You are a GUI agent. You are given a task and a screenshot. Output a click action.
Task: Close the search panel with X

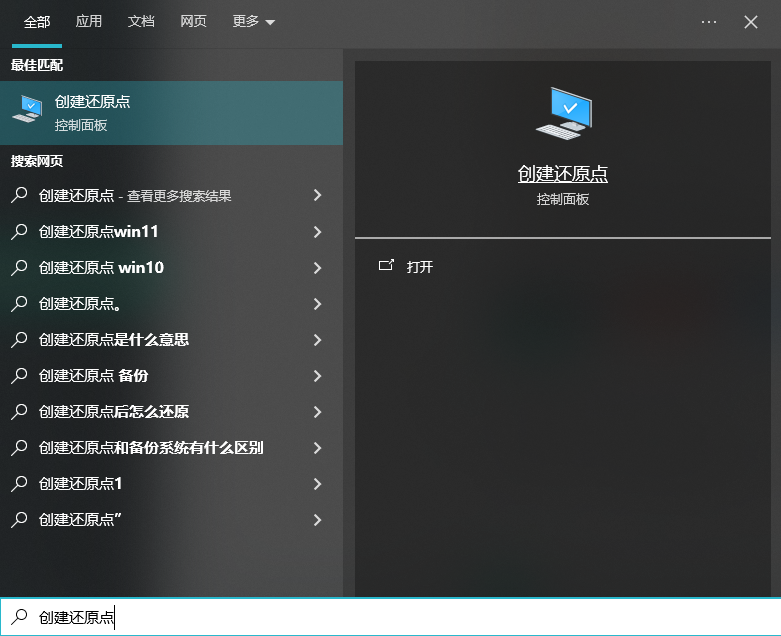[751, 22]
